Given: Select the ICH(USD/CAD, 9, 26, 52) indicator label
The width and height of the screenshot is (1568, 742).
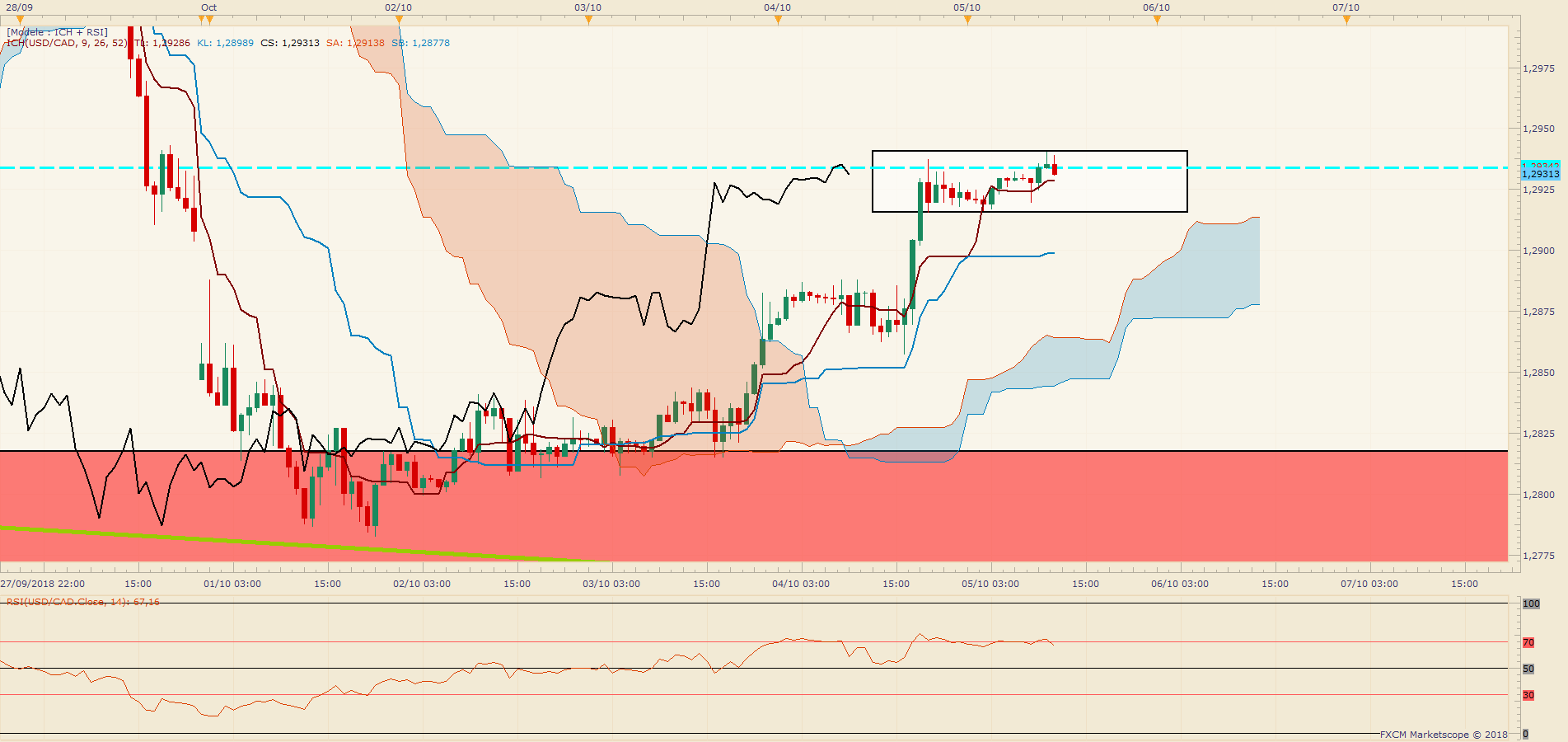Looking at the screenshot, I should click(x=67, y=43).
